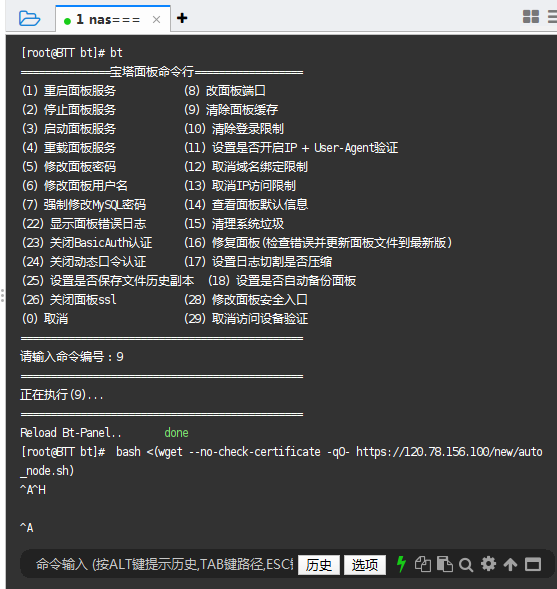
Task: Open the search magnifier icon
Action: click(x=466, y=565)
